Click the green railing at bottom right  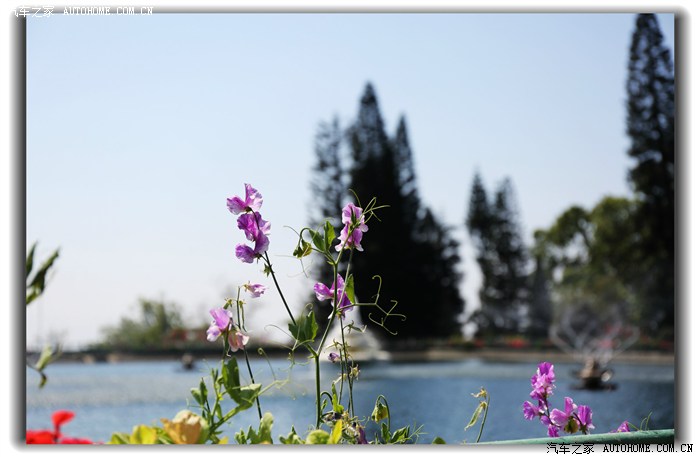point(600,437)
